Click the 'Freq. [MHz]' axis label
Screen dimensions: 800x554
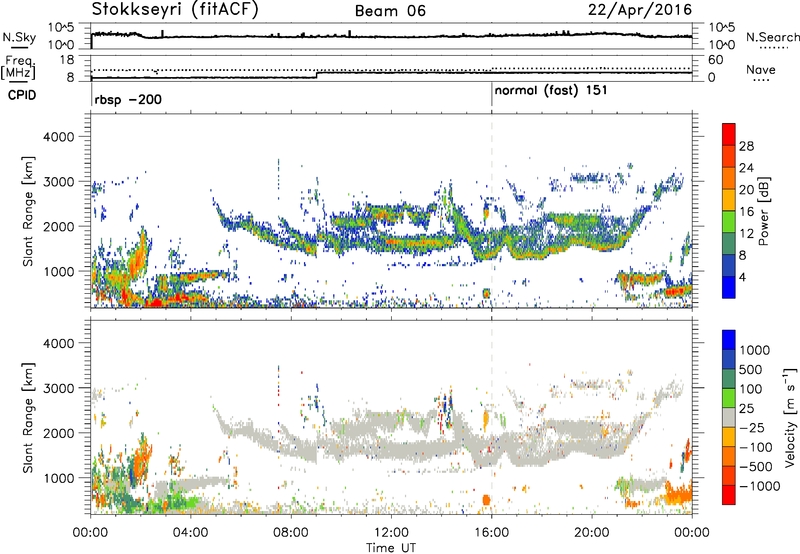(18, 68)
